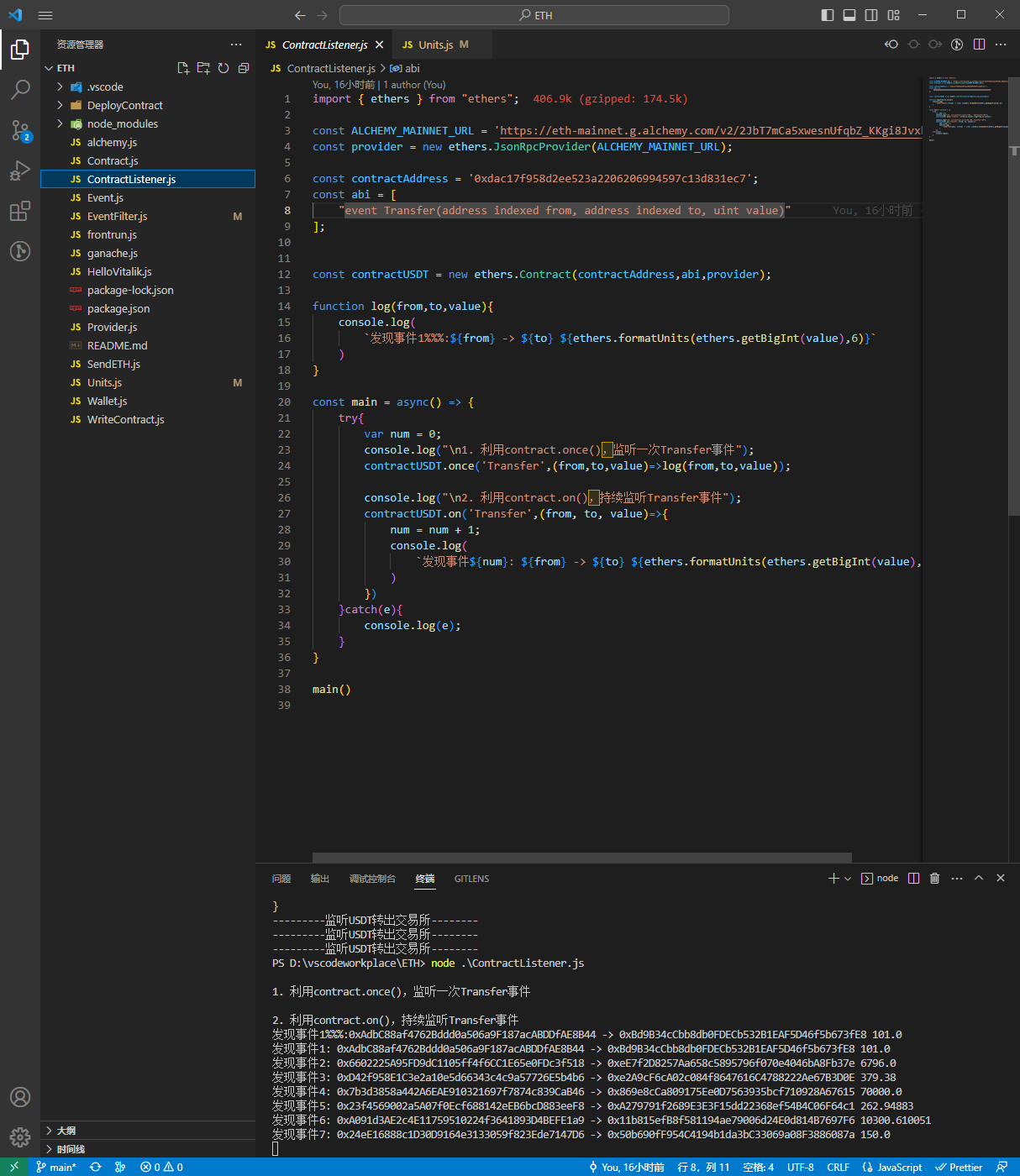Switch to the 调试控制台 debug console tab
Image resolution: width=1020 pixels, height=1176 pixels.
click(x=372, y=879)
